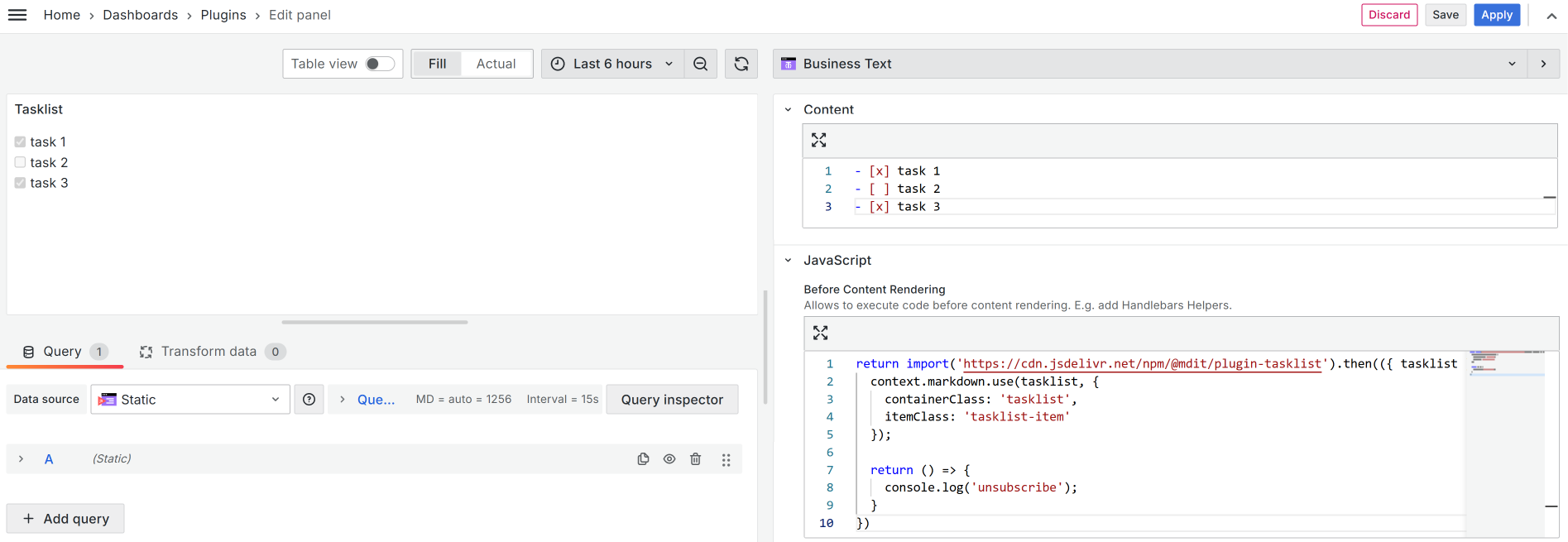This screenshot has width=1568, height=542.
Task: Duplicate query A
Action: tap(643, 459)
